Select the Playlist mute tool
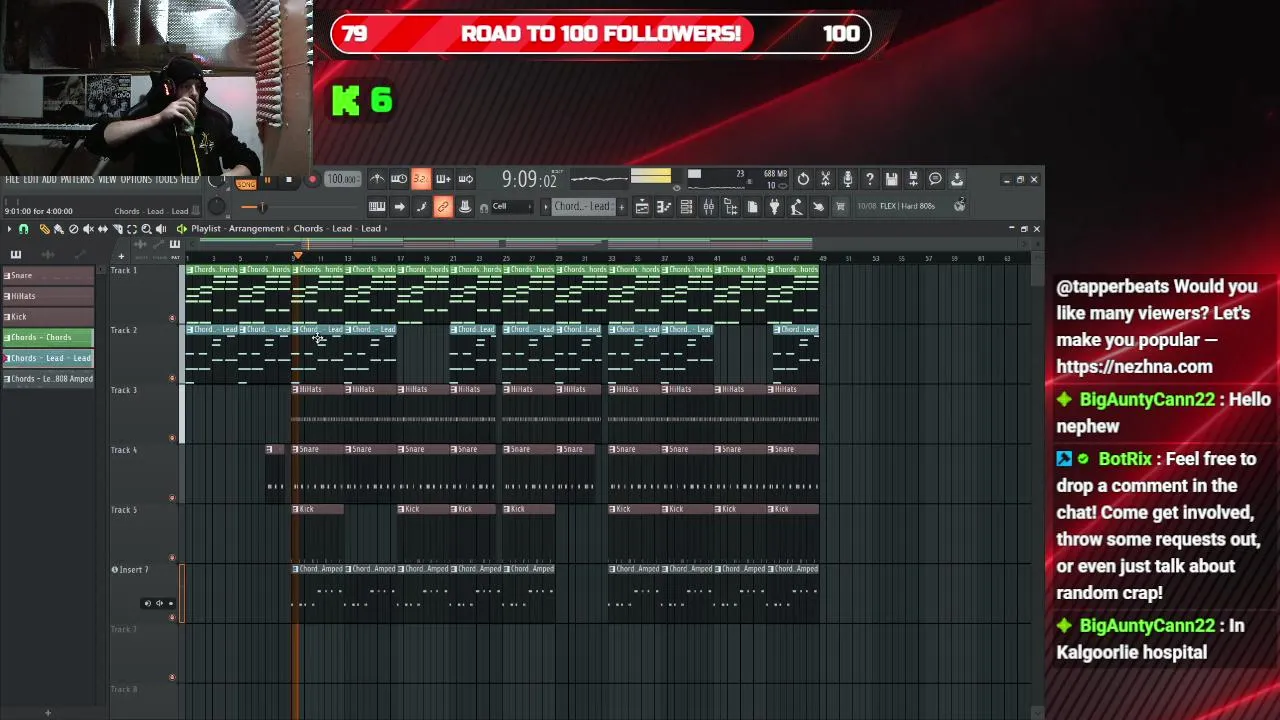Viewport: 1280px width, 720px height. coord(88,229)
